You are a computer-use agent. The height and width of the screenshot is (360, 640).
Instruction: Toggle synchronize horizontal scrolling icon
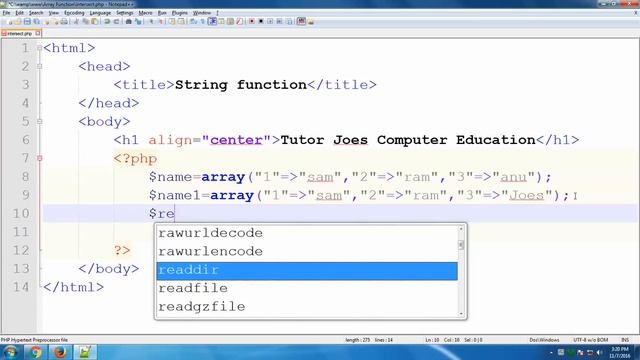(181, 21)
